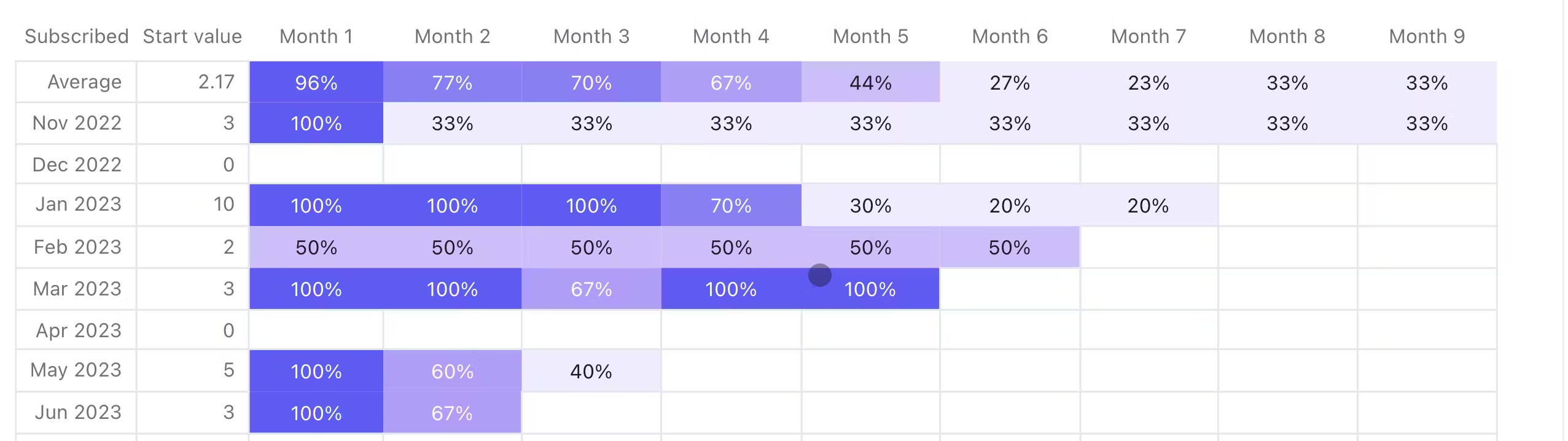This screenshot has height=441, width=1568.
Task: Select Feb 2023 Month 6 cell at 50%
Action: tap(1010, 248)
